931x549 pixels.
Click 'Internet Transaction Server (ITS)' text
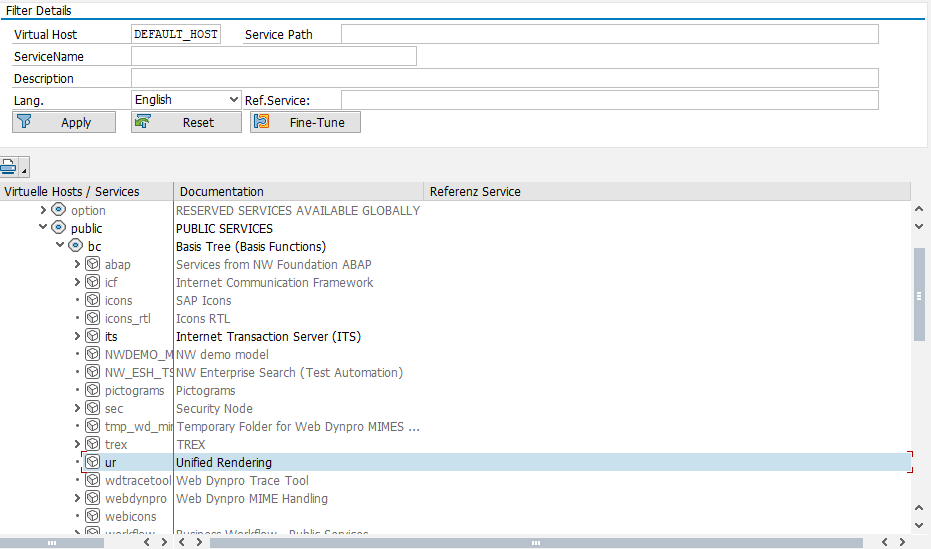tap(268, 337)
